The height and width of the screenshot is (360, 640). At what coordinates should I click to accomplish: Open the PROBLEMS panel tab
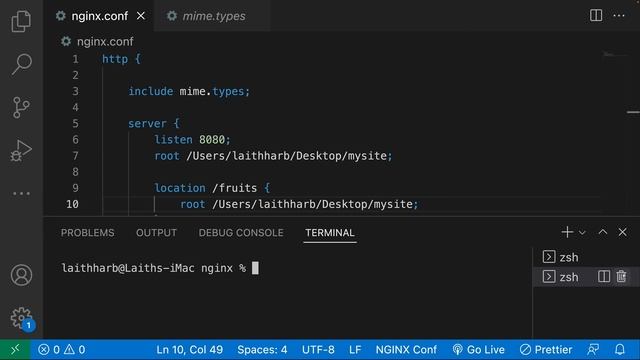tap(87, 233)
